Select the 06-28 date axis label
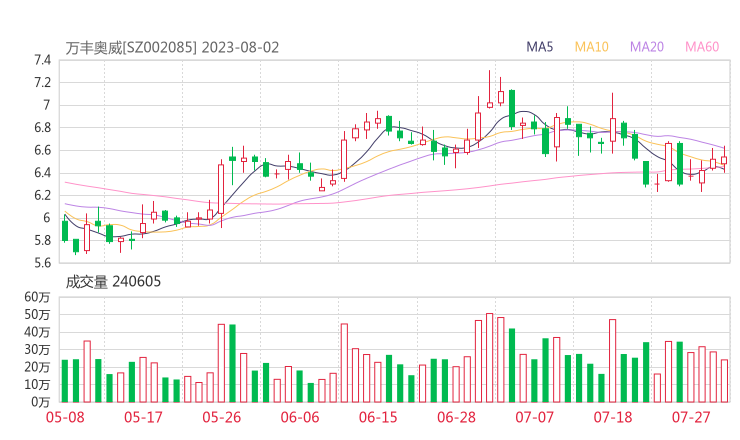Screen dimensions: 740x440 point(456,417)
